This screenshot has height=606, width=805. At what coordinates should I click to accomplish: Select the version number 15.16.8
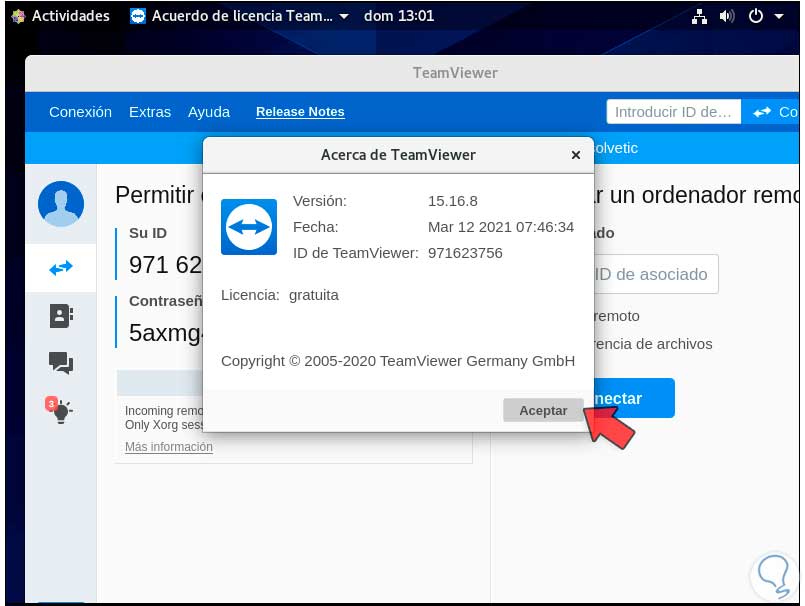pyautogui.click(x=453, y=201)
